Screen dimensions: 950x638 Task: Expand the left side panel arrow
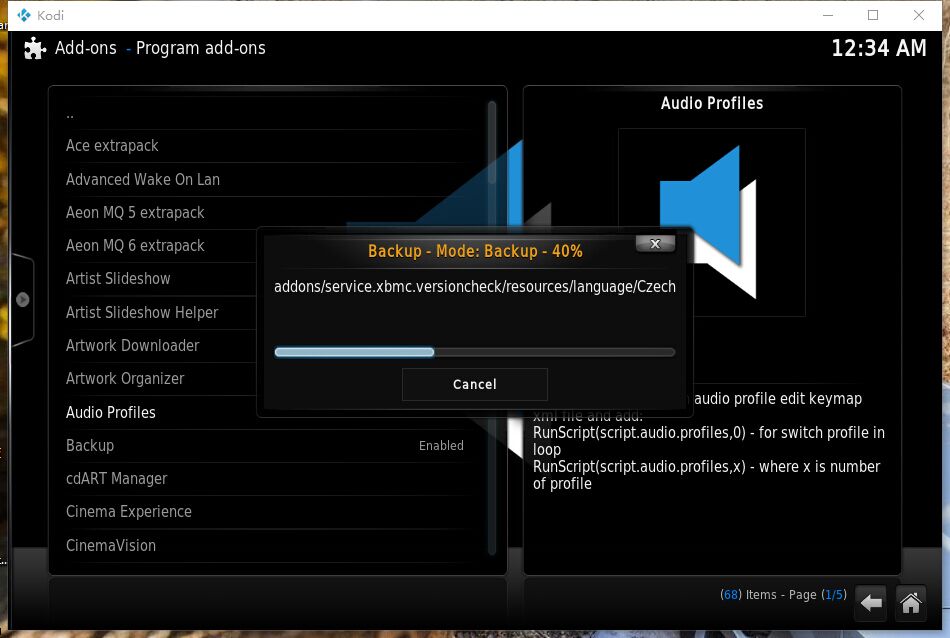[22, 299]
